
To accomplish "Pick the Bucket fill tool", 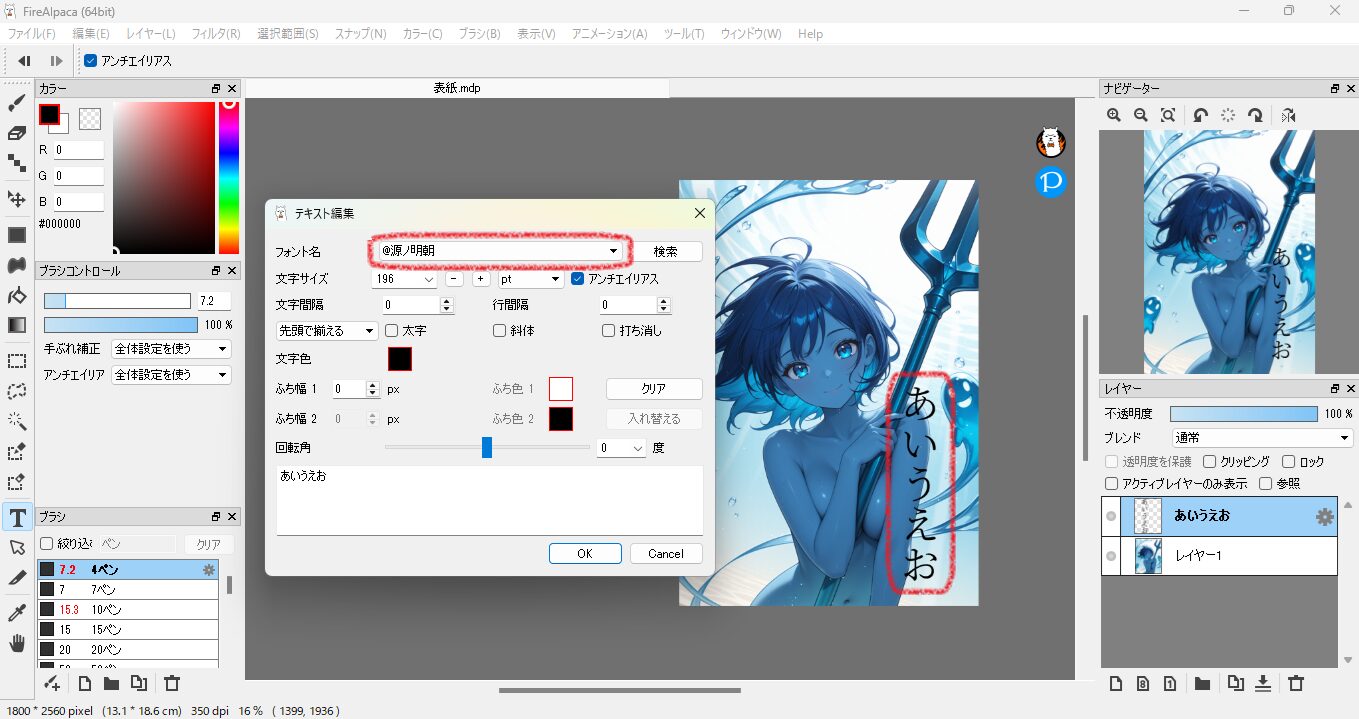I will pyautogui.click(x=17, y=296).
